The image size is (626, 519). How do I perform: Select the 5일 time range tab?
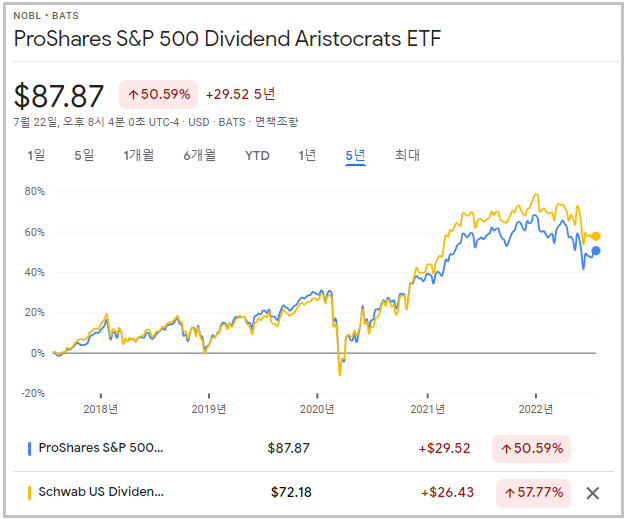tap(84, 155)
